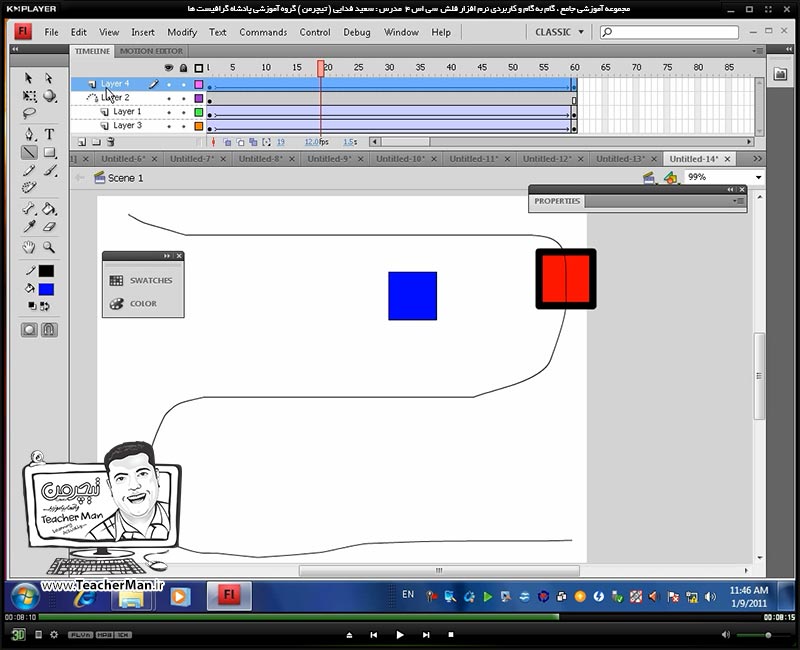Expand the Swatches Color panel arrows

(167, 256)
